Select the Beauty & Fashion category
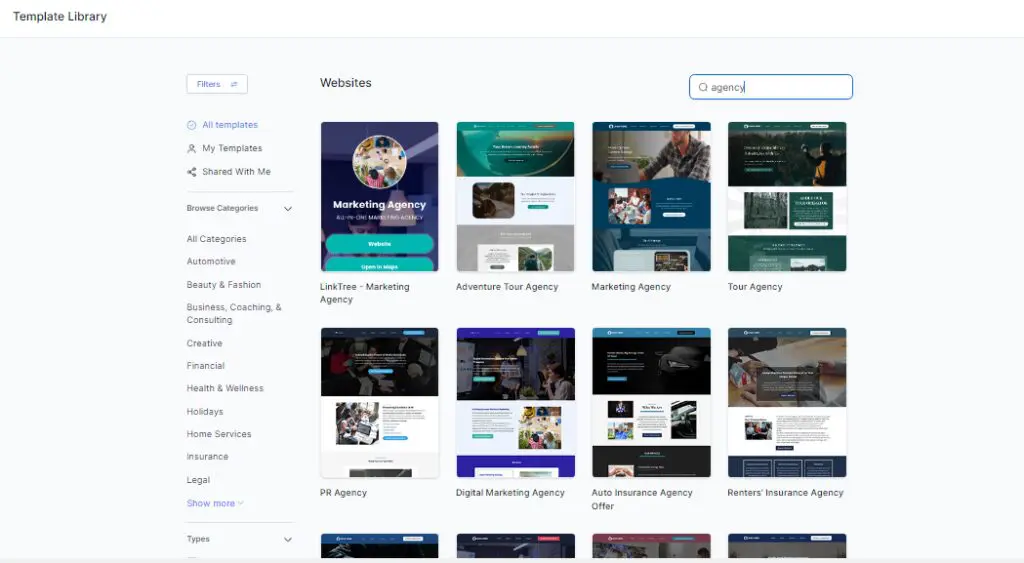Screen dimensions: 1024x563 click(x=223, y=285)
